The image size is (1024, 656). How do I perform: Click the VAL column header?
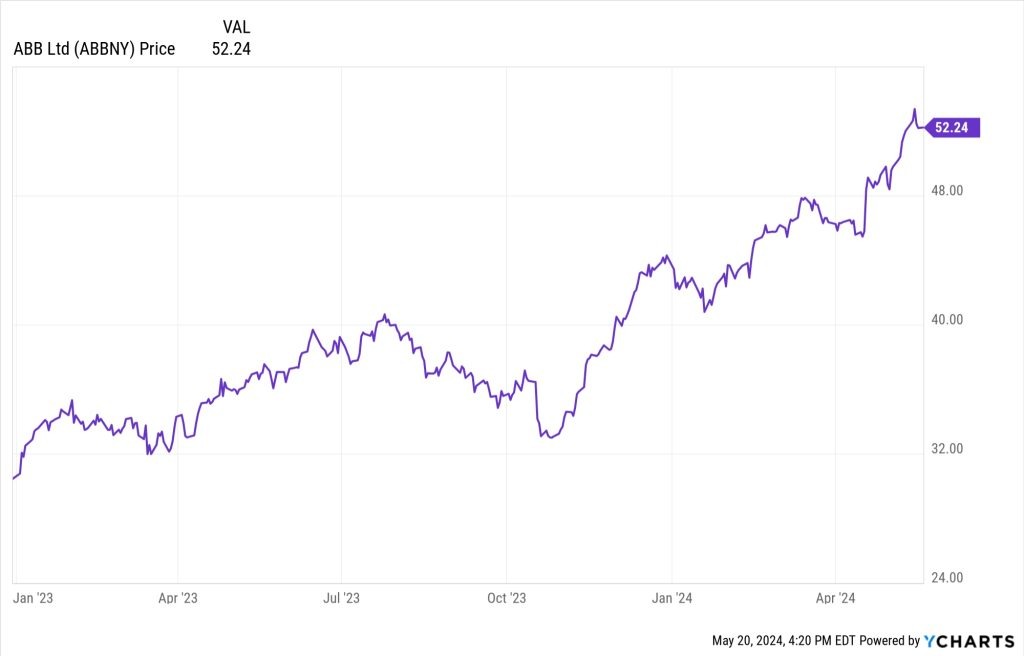coord(235,26)
